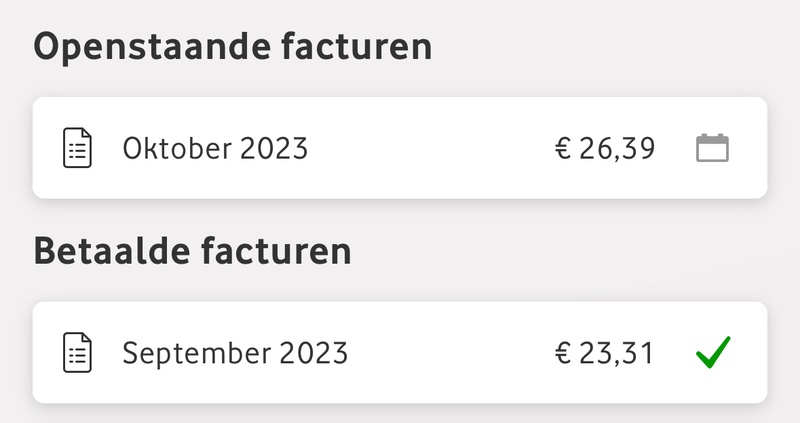Select the € 26,39 amount
800x423 pixels.
click(x=605, y=148)
